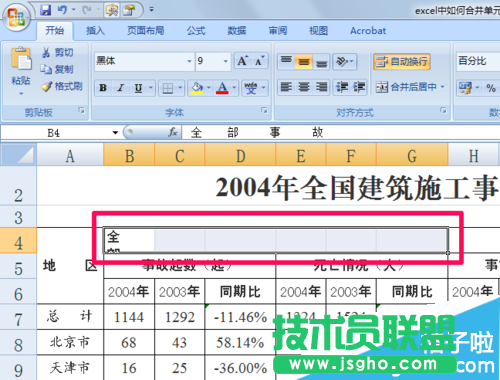Open the Acrobat ribbon tab
The image size is (500, 380).
[x=368, y=31]
